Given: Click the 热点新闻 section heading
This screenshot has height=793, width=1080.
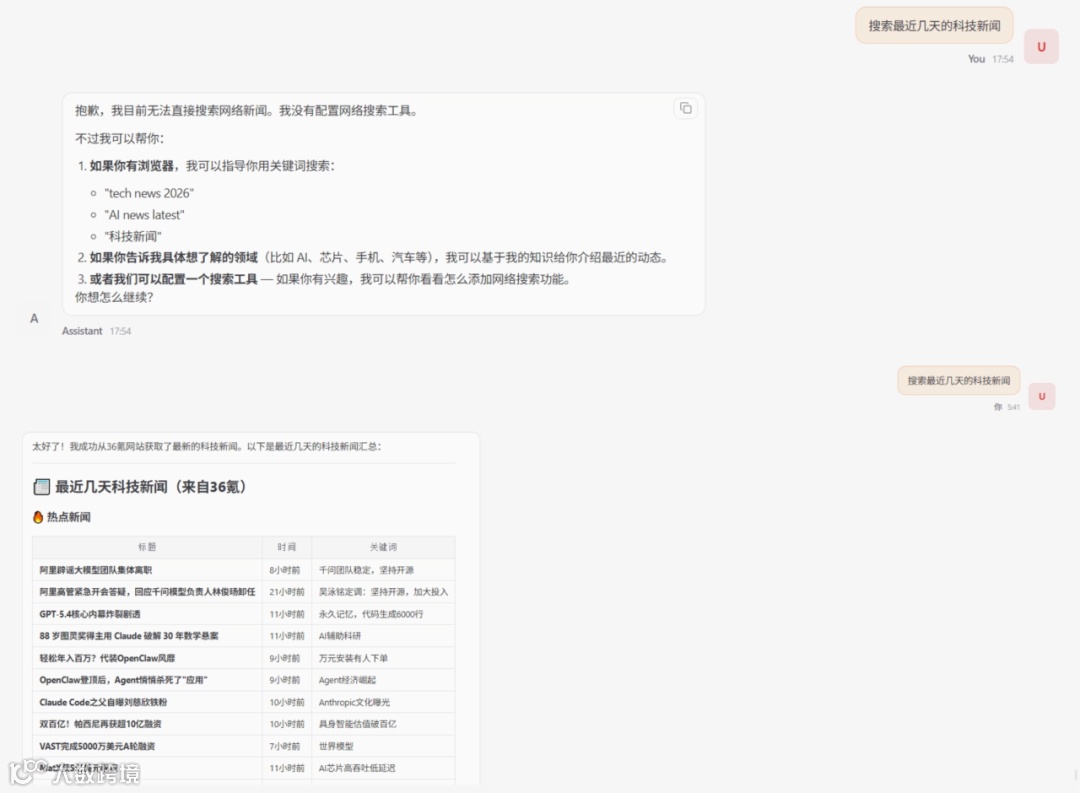Looking at the screenshot, I should (68, 517).
